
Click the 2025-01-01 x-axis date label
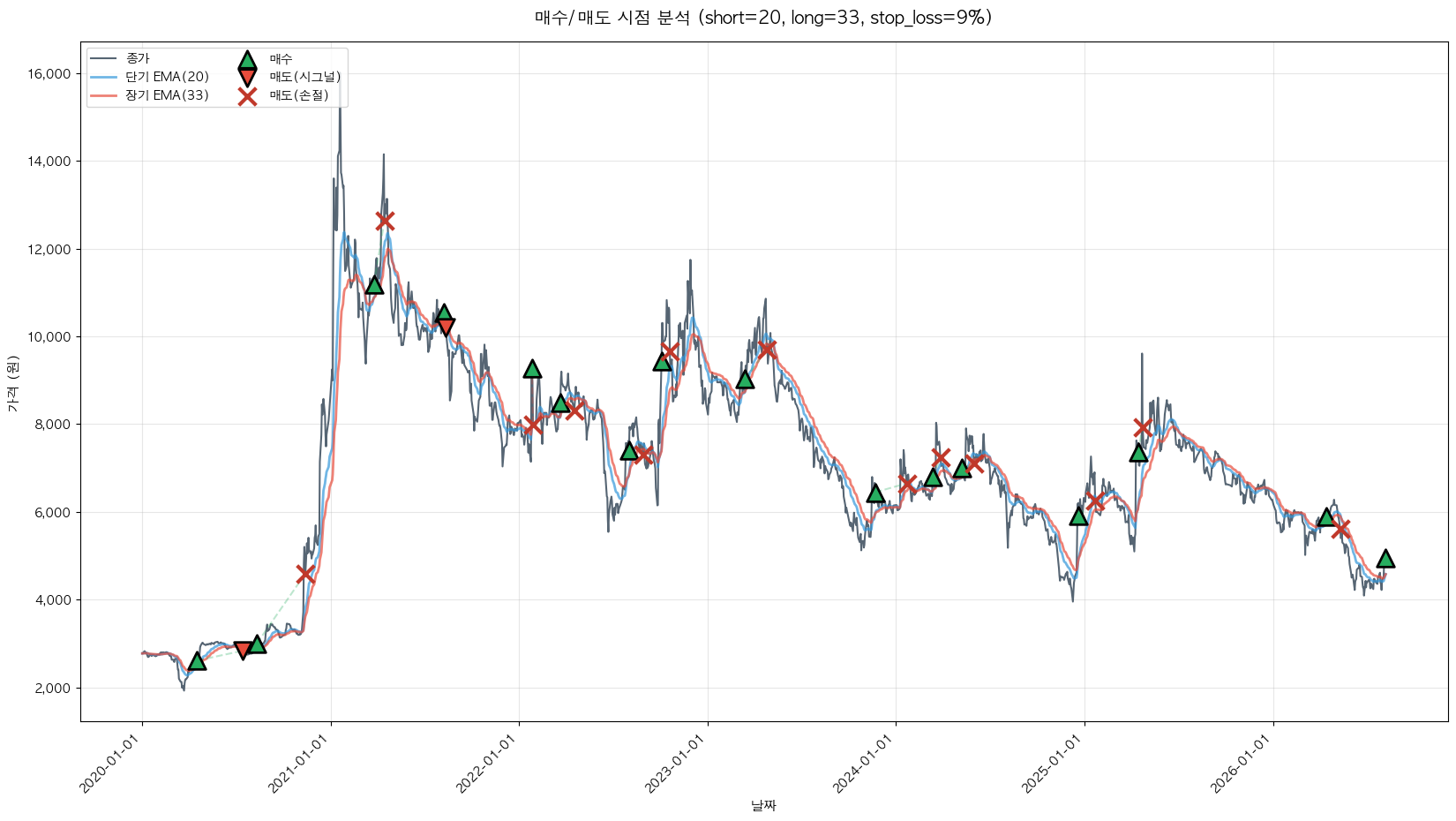1054,765
